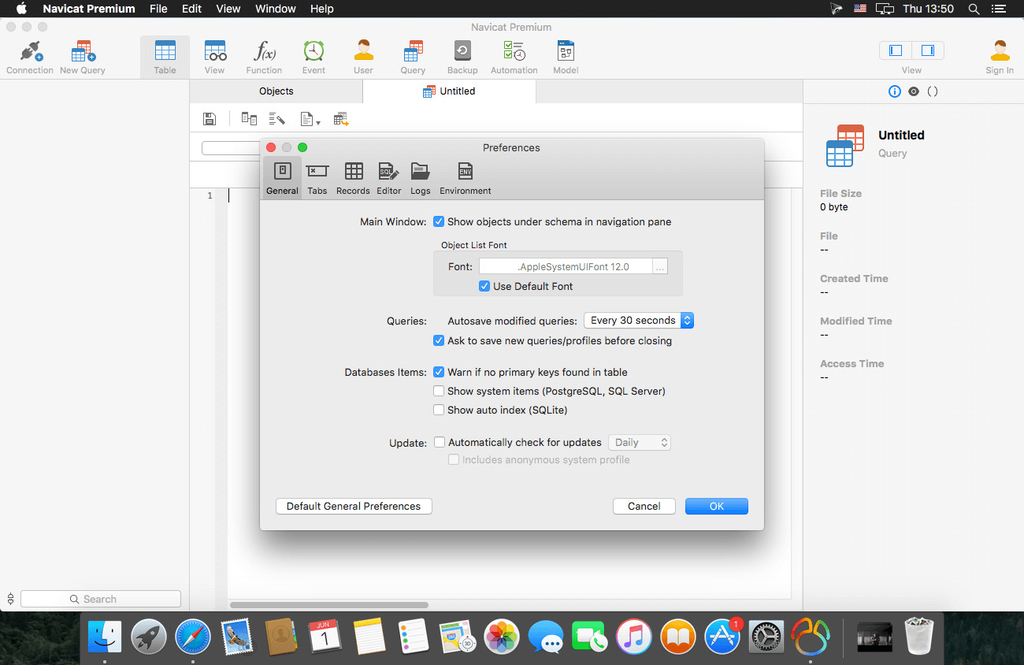Click the Backup toolbar icon
The image size is (1024, 665).
(462, 56)
